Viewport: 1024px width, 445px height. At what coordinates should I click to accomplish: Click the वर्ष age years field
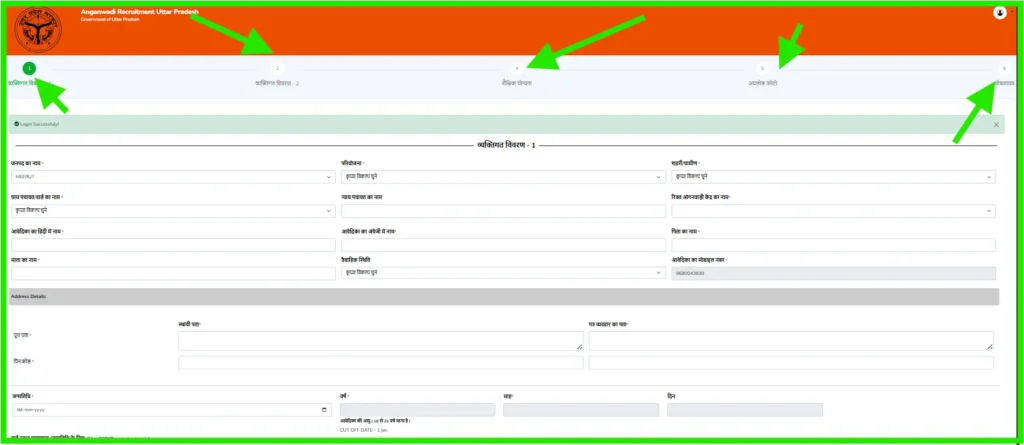(x=418, y=410)
